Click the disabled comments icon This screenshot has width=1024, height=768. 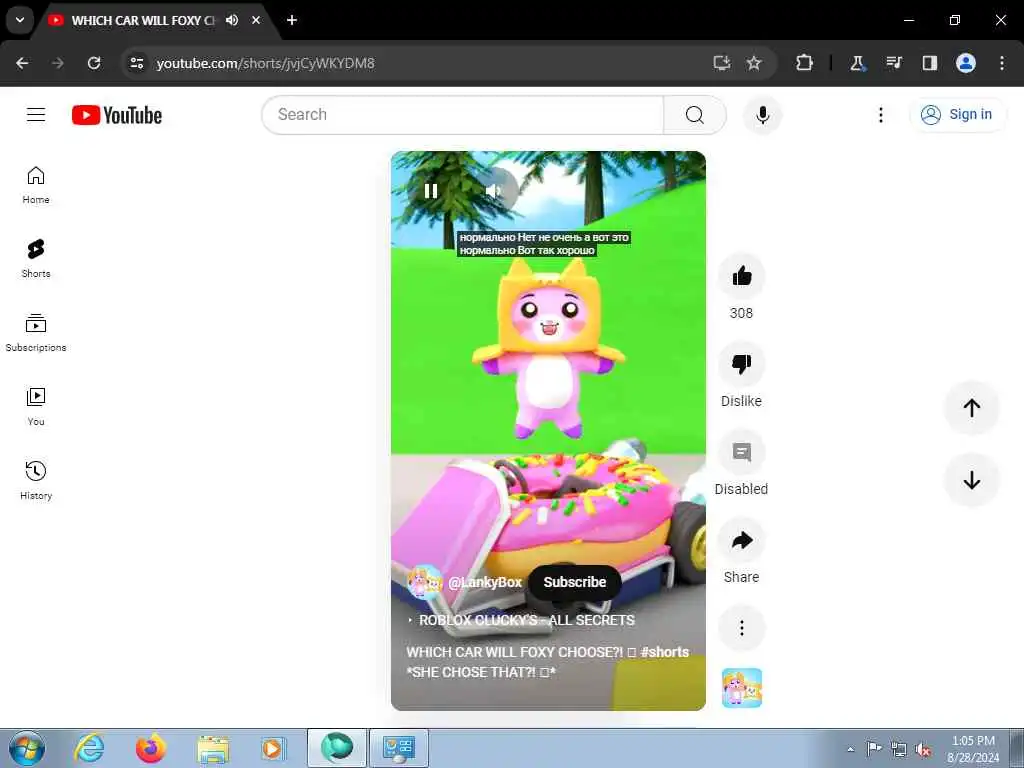741,452
